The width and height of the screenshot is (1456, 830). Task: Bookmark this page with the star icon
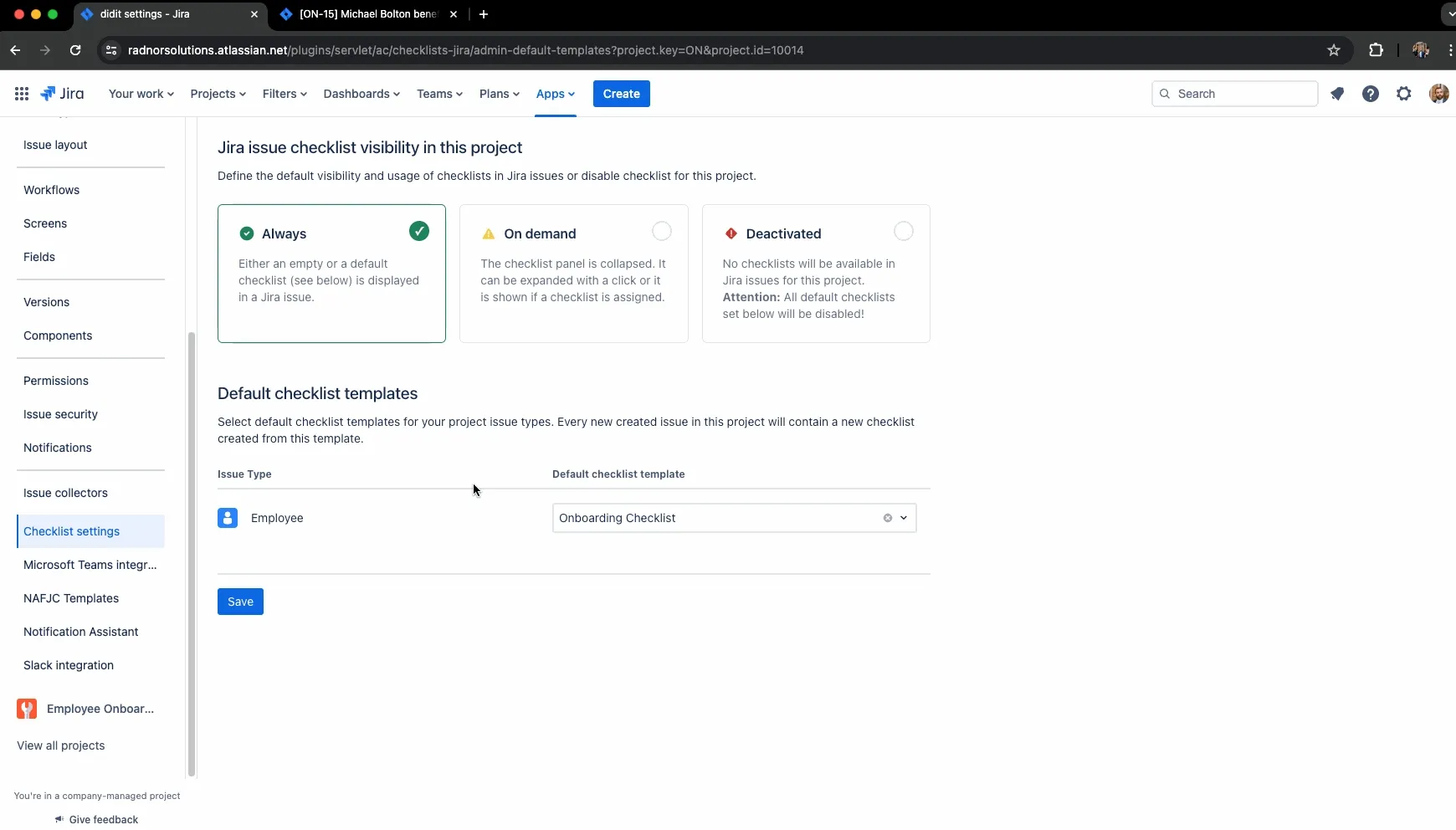pyautogui.click(x=1334, y=50)
